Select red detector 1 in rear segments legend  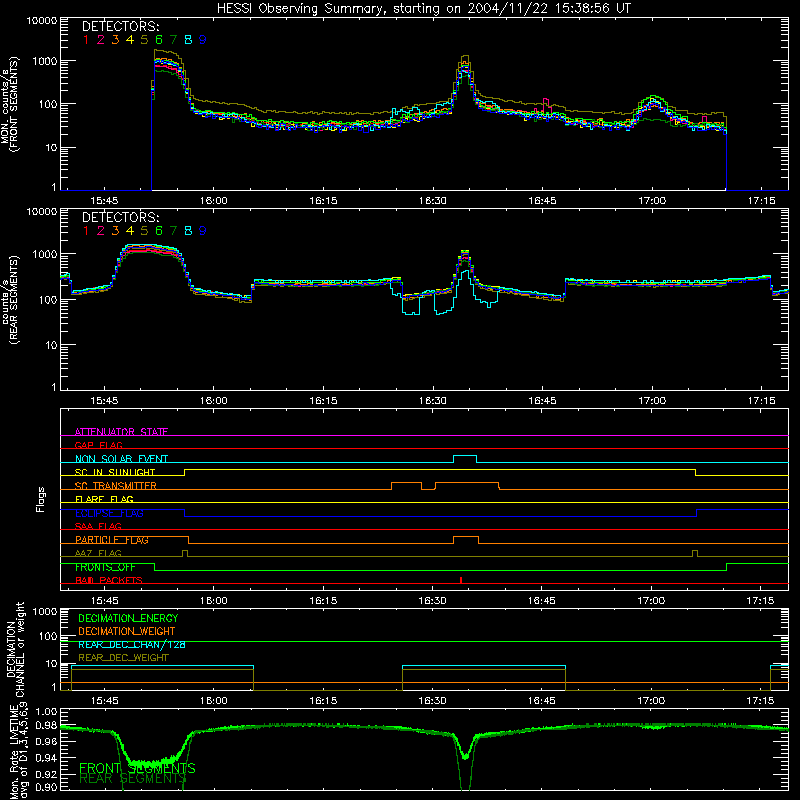tap(86, 231)
